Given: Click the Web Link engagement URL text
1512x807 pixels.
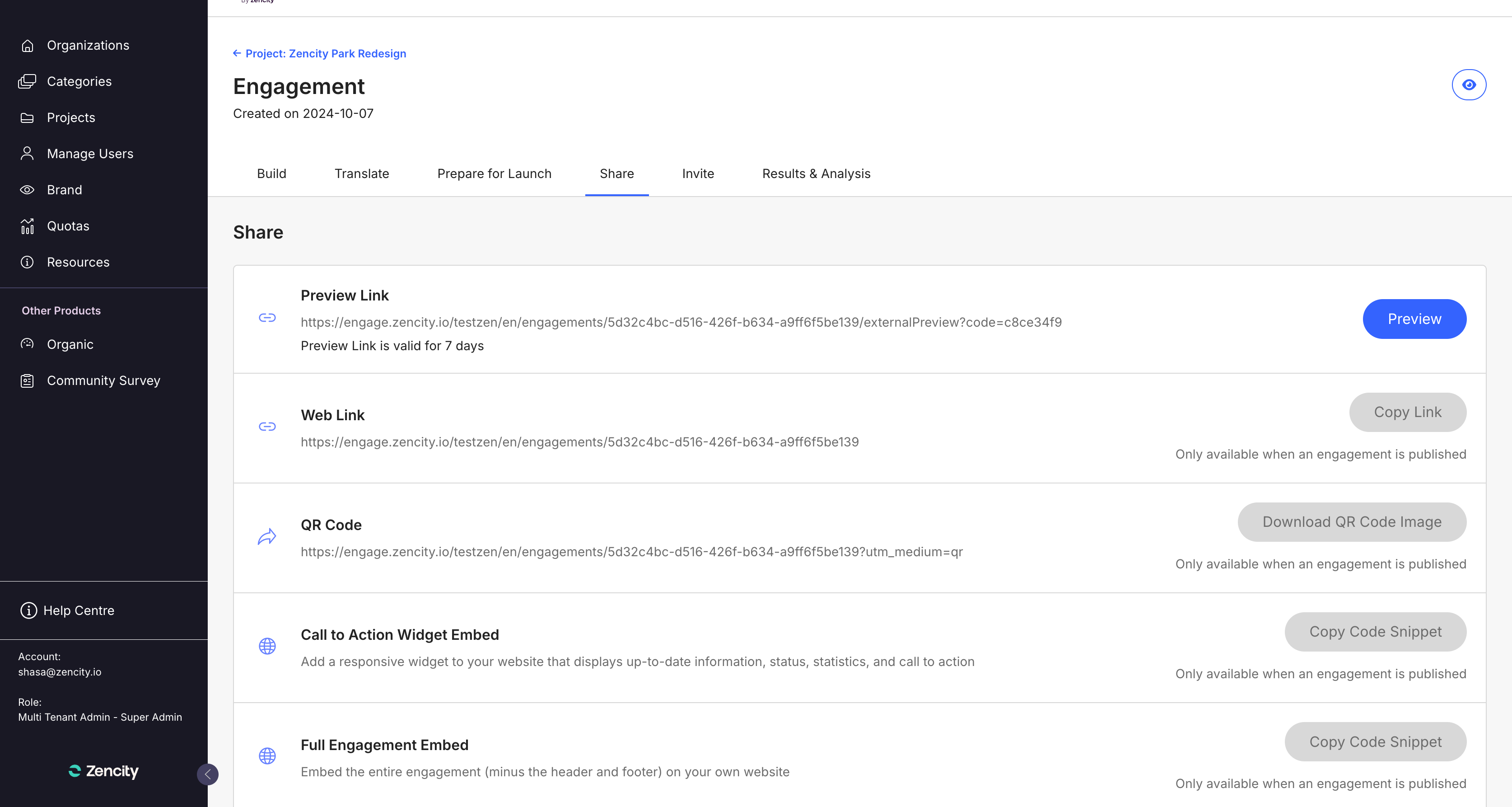Looking at the screenshot, I should (579, 442).
